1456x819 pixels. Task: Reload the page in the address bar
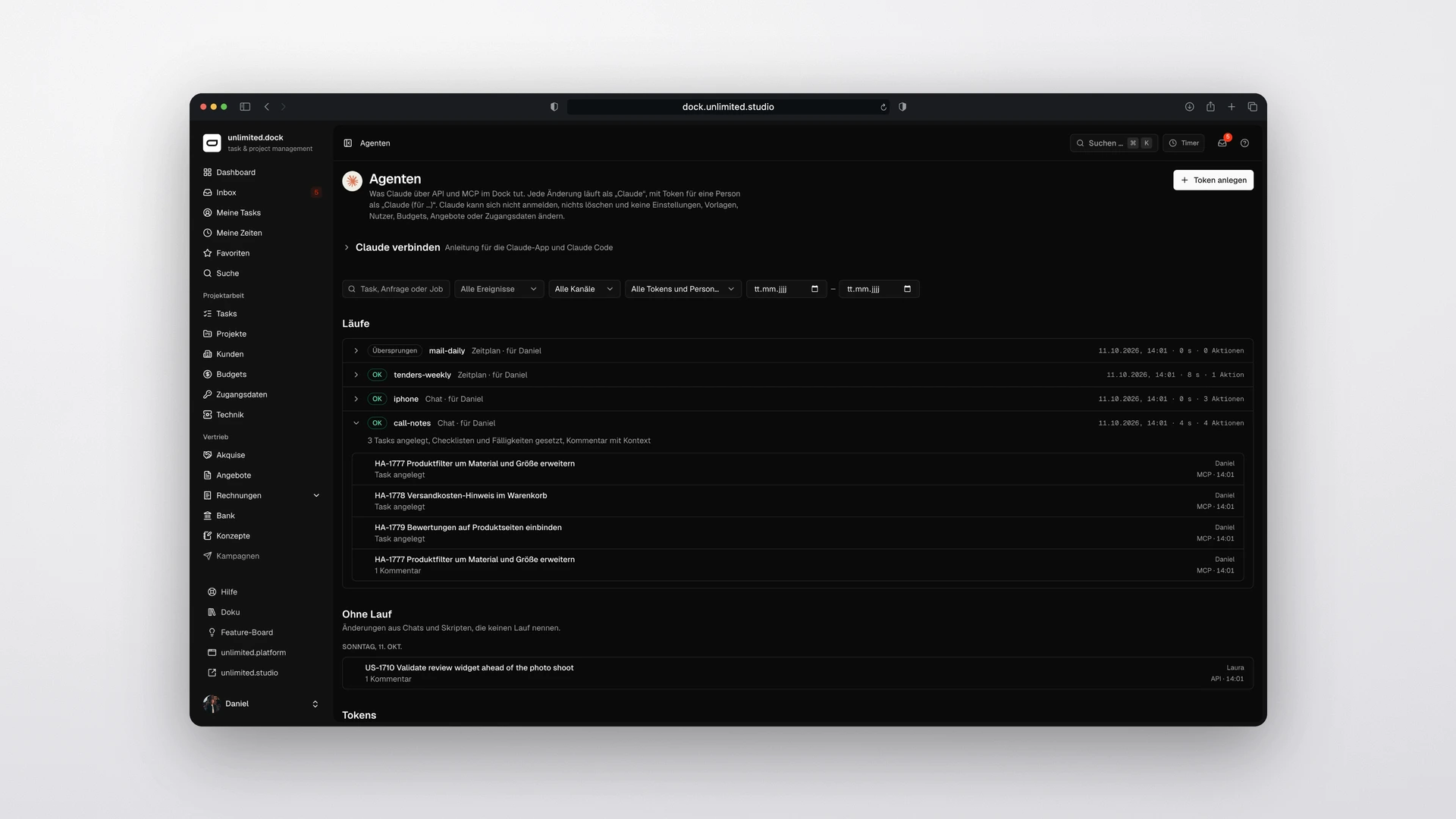[883, 107]
